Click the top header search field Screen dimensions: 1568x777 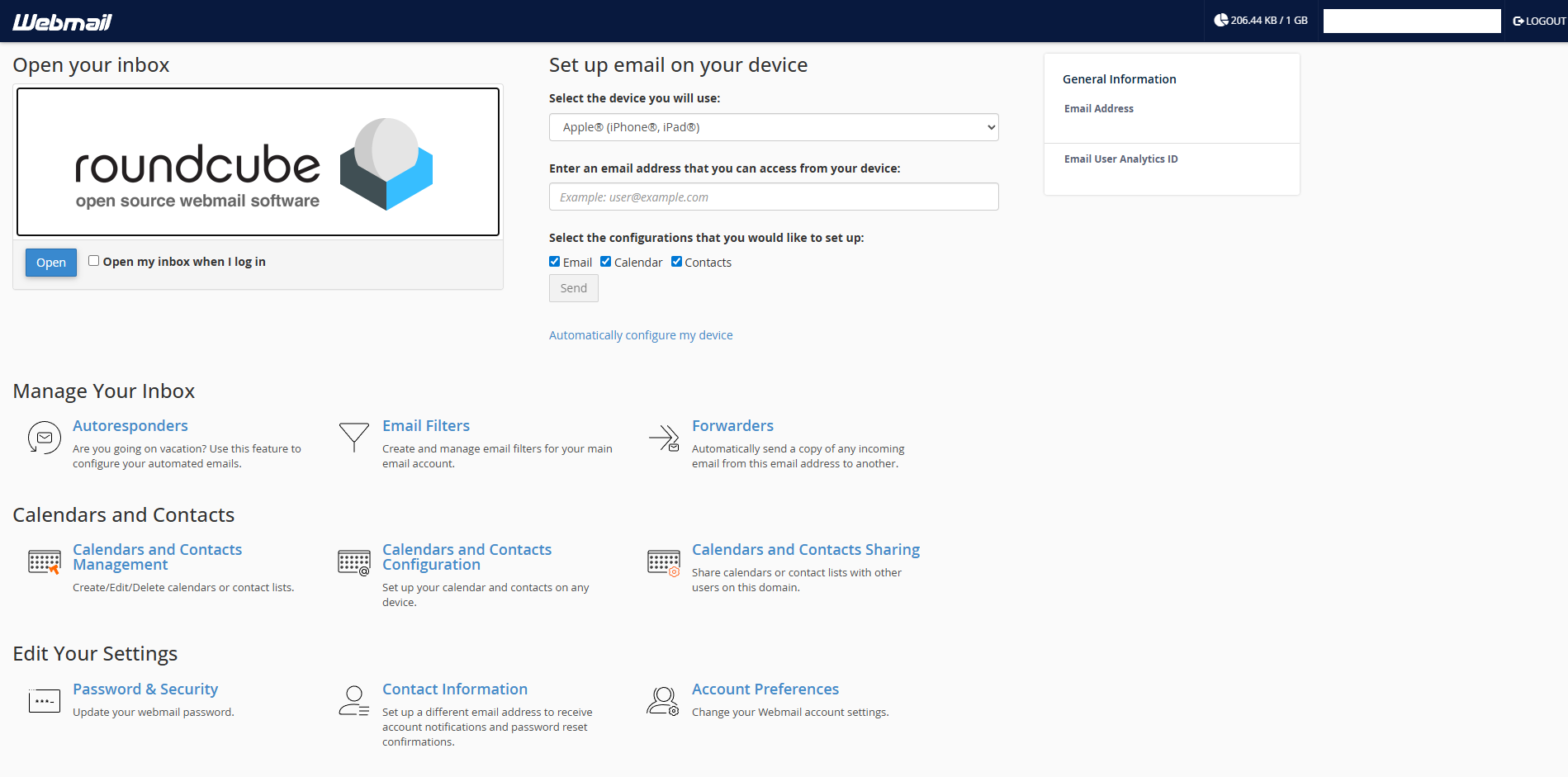tap(1412, 21)
